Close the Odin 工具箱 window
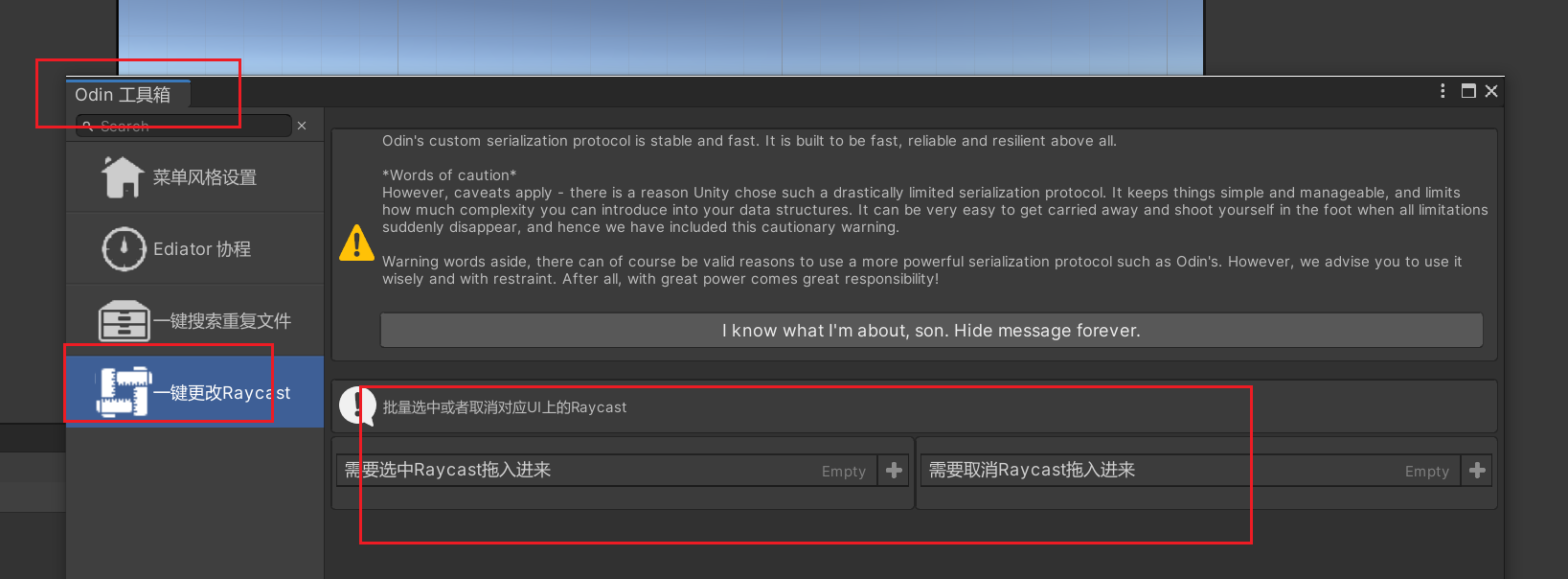This screenshot has height=579, width=1568. 1491,91
